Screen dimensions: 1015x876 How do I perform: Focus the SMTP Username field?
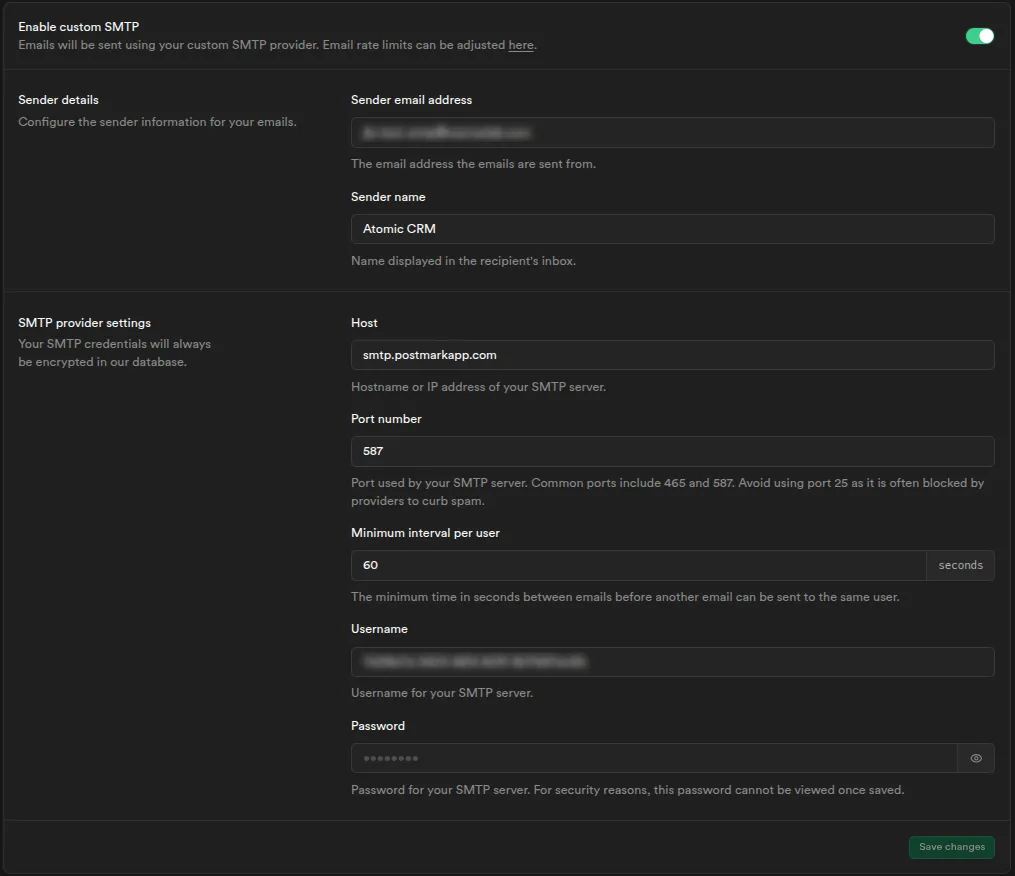672,661
